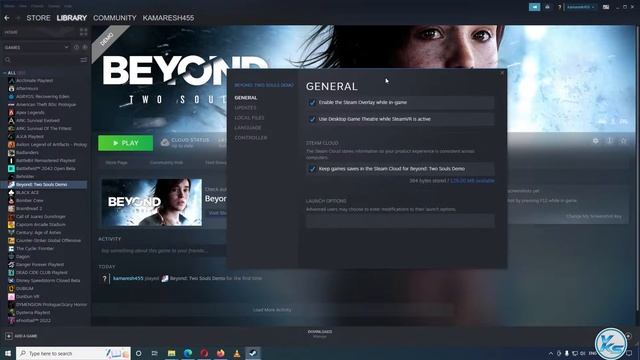Image resolution: width=640 pixels, height=360 pixels.
Task: Open the Windows Start menu
Action: tap(8, 353)
